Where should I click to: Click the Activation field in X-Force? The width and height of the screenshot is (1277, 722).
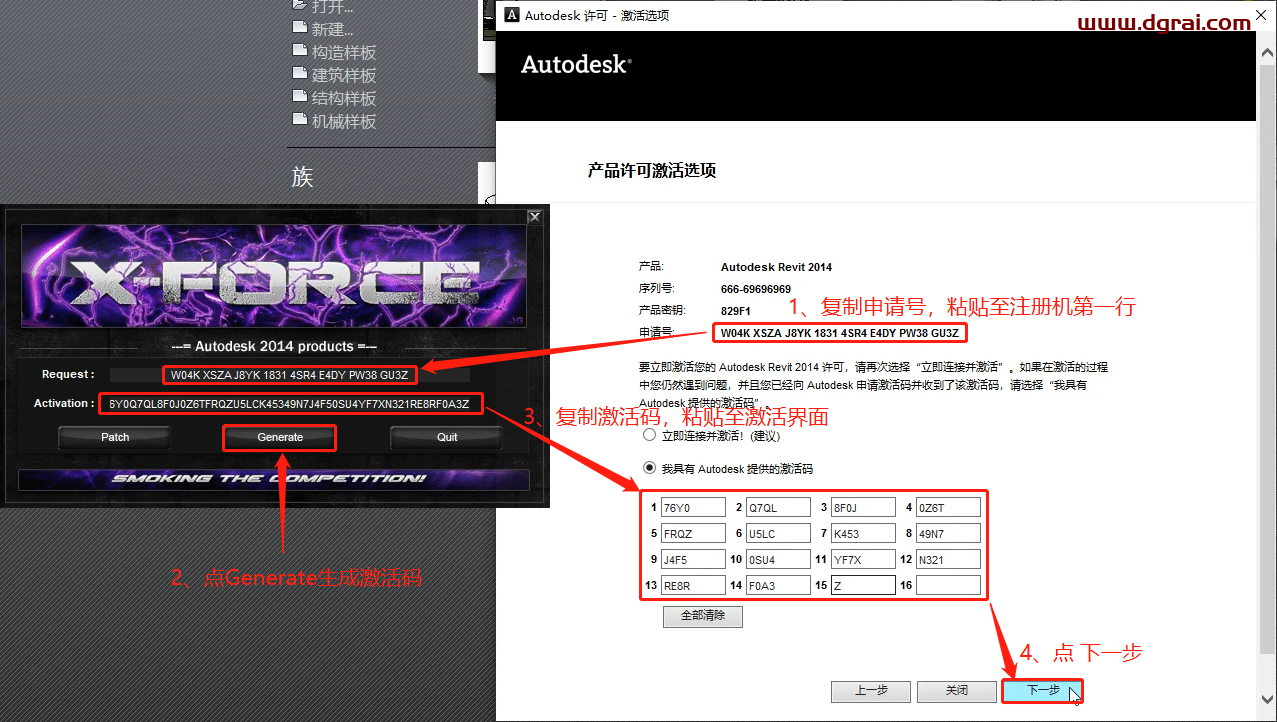click(291, 404)
